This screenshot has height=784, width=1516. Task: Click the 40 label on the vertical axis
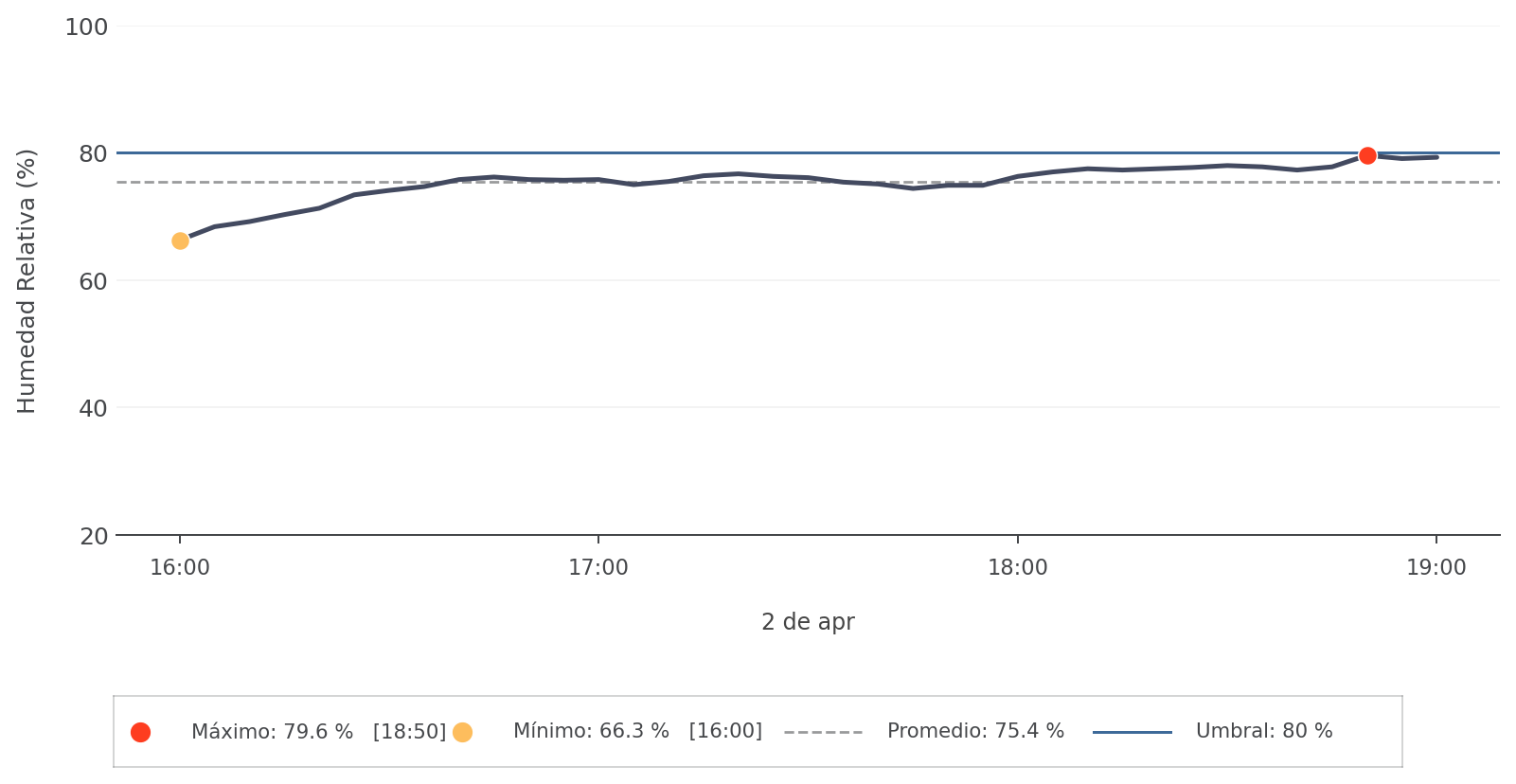click(92, 409)
